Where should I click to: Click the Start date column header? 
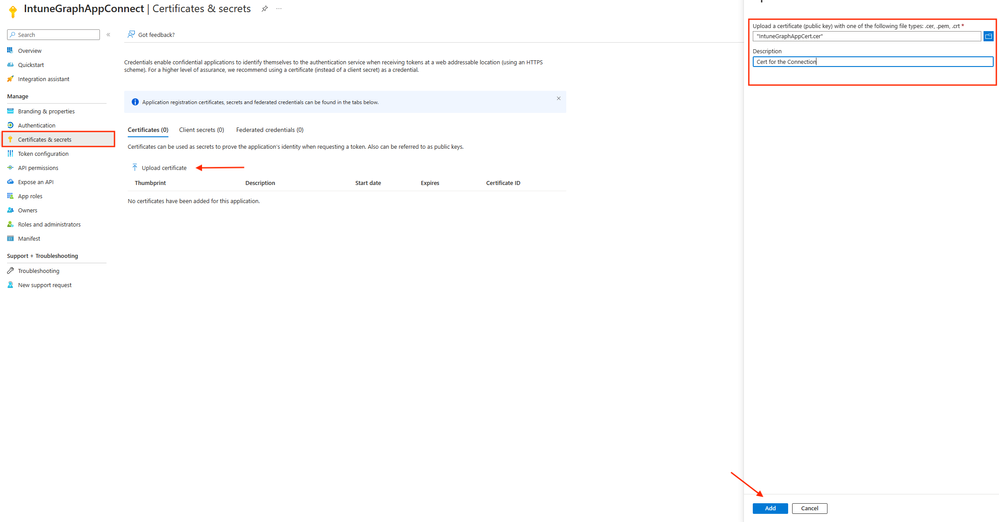(x=368, y=183)
